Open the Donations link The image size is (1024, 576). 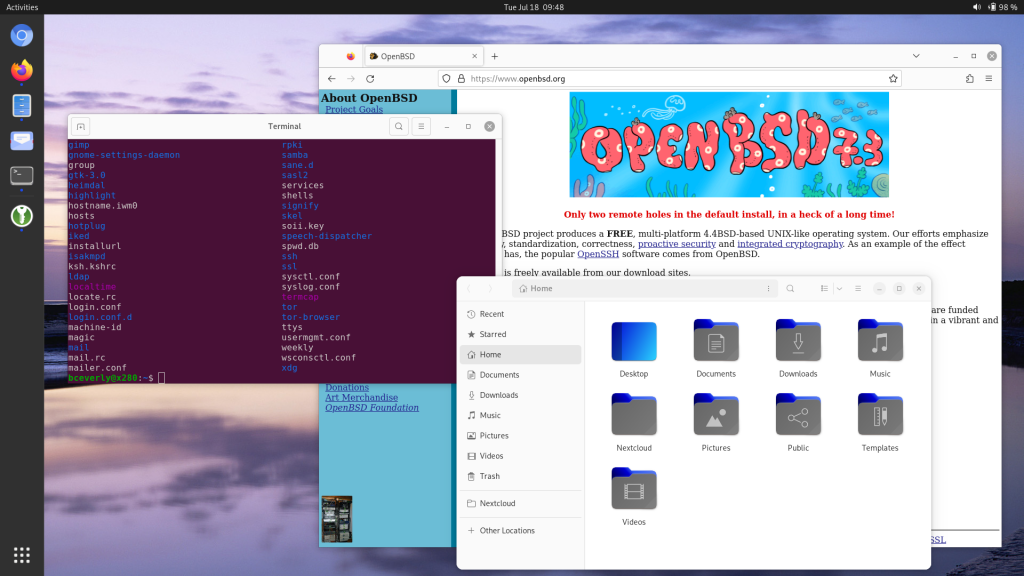click(347, 387)
